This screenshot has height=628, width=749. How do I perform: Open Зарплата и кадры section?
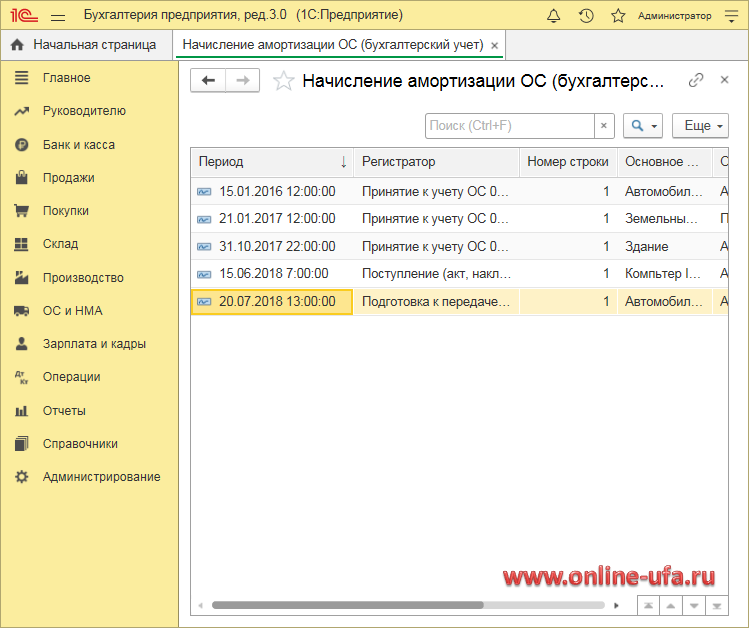pos(94,344)
